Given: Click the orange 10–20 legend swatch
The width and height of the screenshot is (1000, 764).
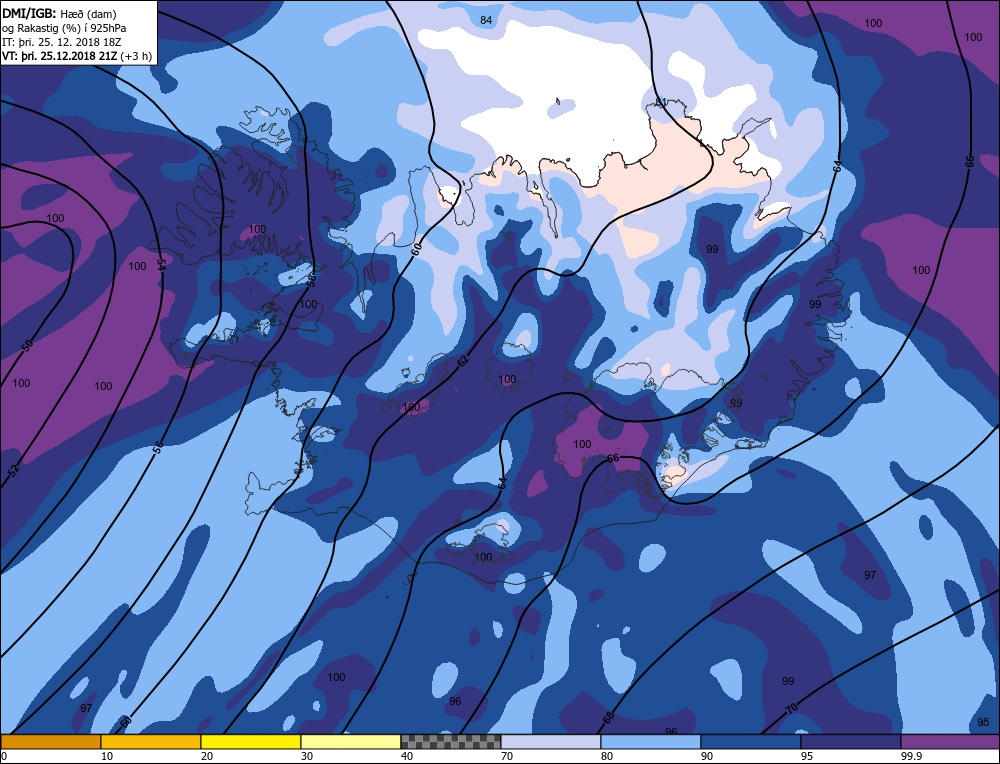Looking at the screenshot, I should 151,742.
